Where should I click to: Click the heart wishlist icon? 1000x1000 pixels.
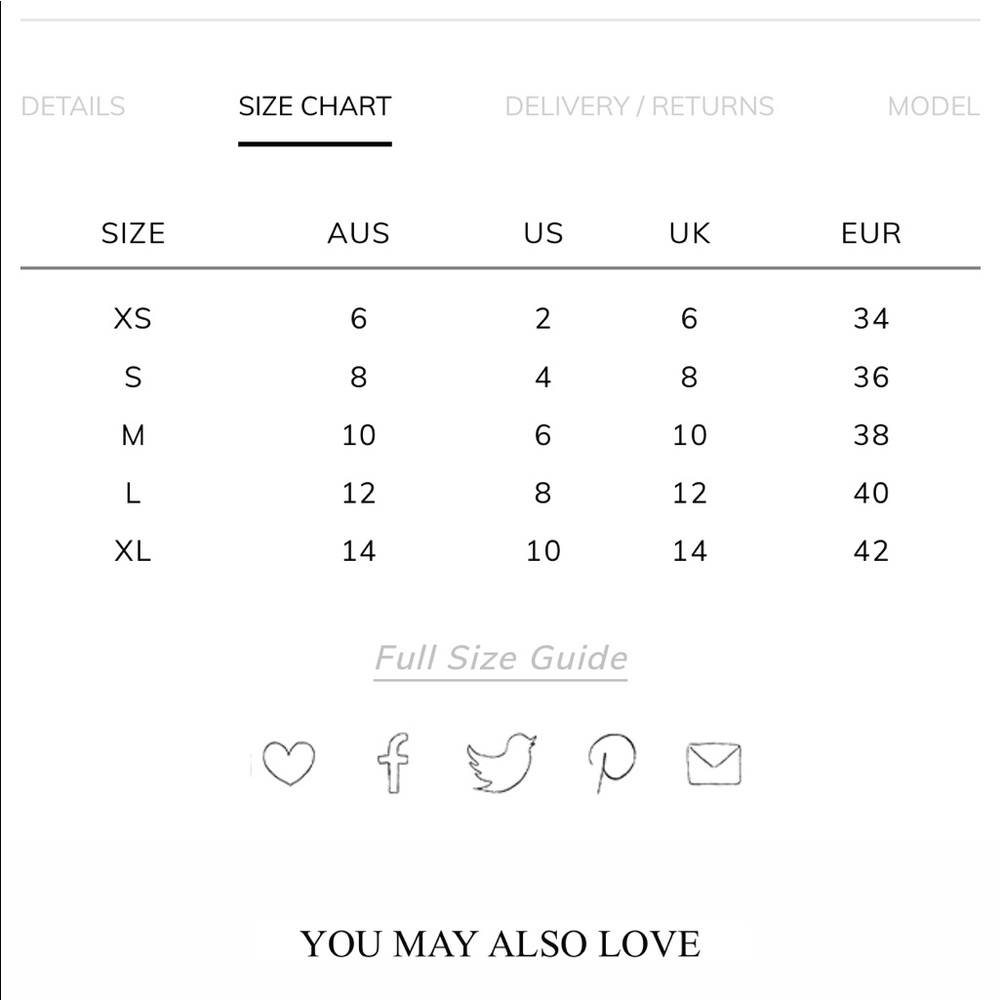288,763
